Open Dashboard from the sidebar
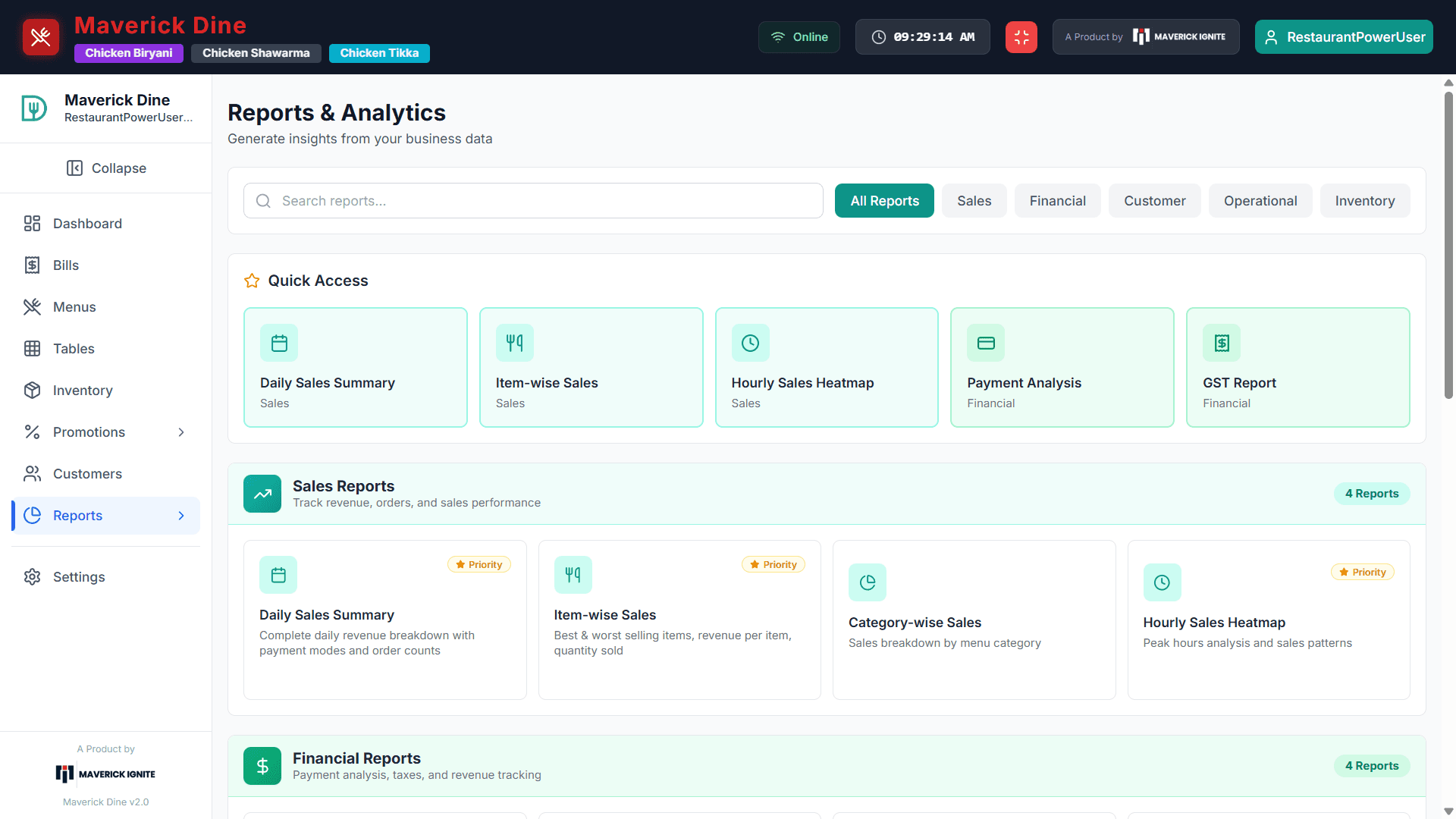 point(106,223)
